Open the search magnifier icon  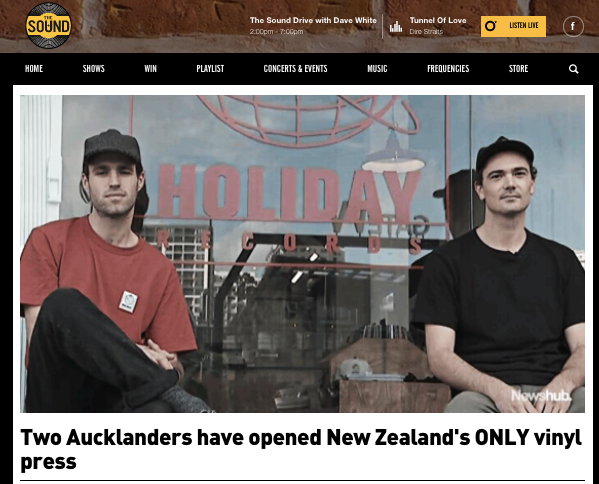[x=573, y=69]
